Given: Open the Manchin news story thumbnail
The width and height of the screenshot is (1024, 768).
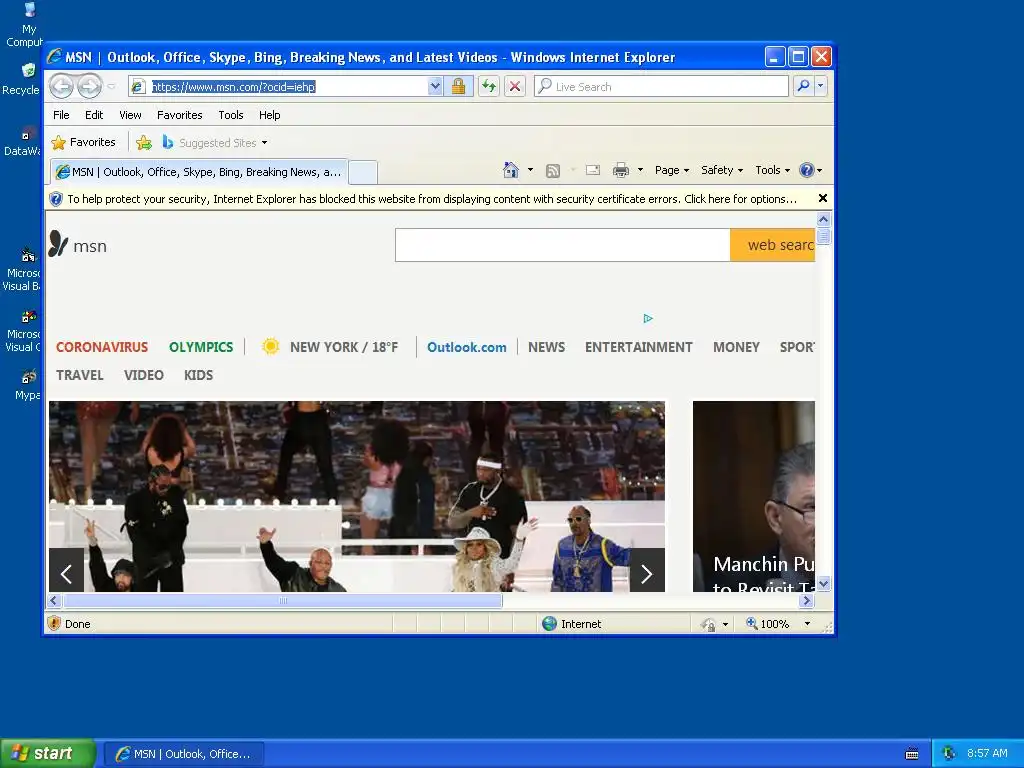Looking at the screenshot, I should point(754,496).
